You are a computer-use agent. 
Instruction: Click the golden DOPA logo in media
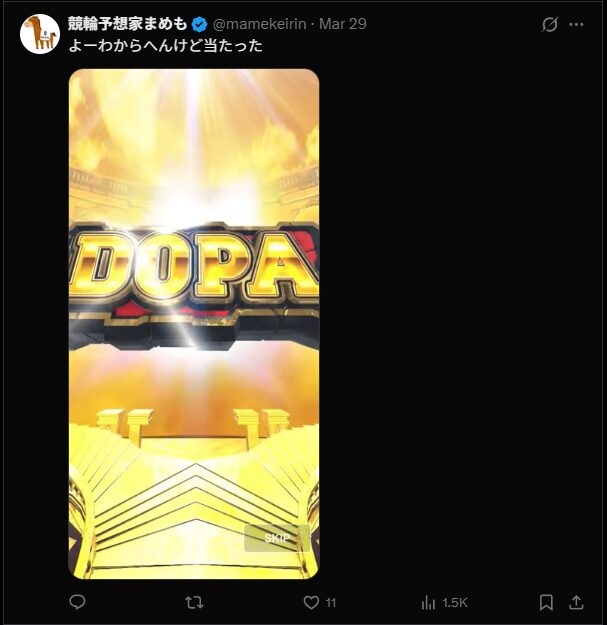[x=194, y=266]
